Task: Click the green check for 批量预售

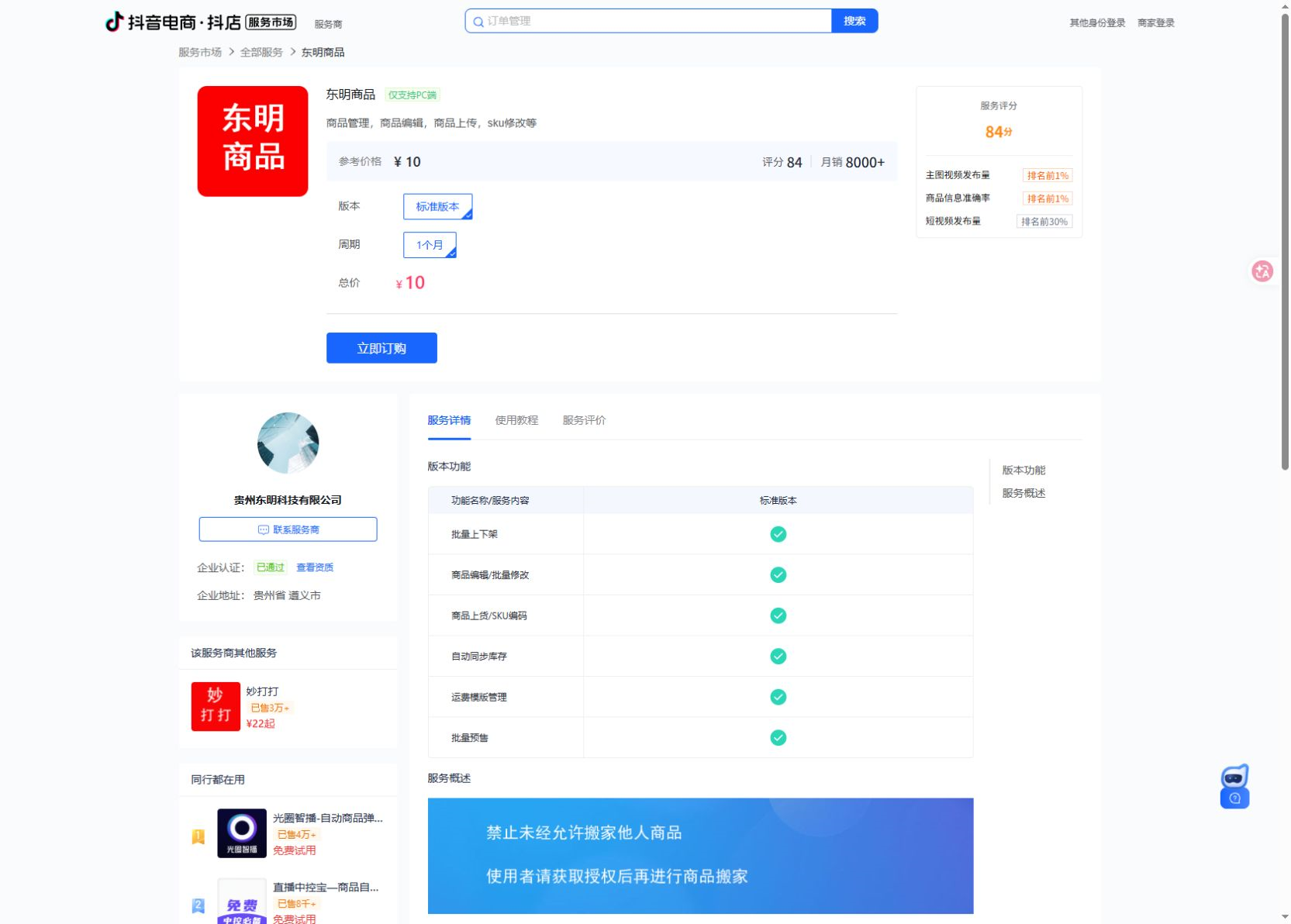Action: pos(778,738)
